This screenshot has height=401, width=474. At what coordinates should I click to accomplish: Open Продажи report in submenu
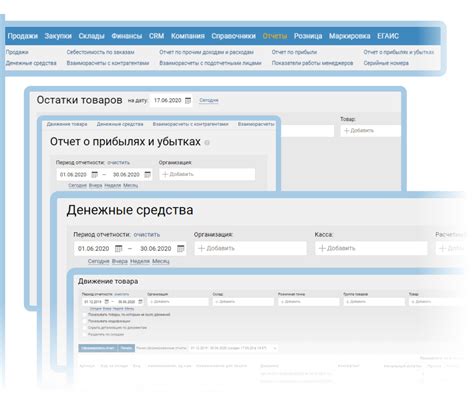tap(17, 52)
